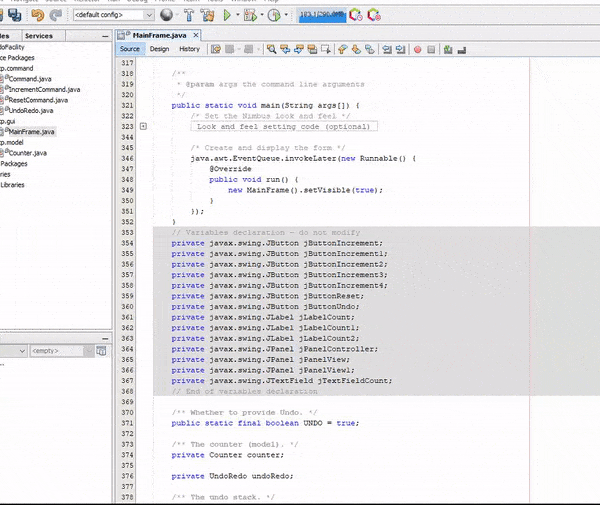
Task: Click the Profile Project icon
Action: pos(275,15)
